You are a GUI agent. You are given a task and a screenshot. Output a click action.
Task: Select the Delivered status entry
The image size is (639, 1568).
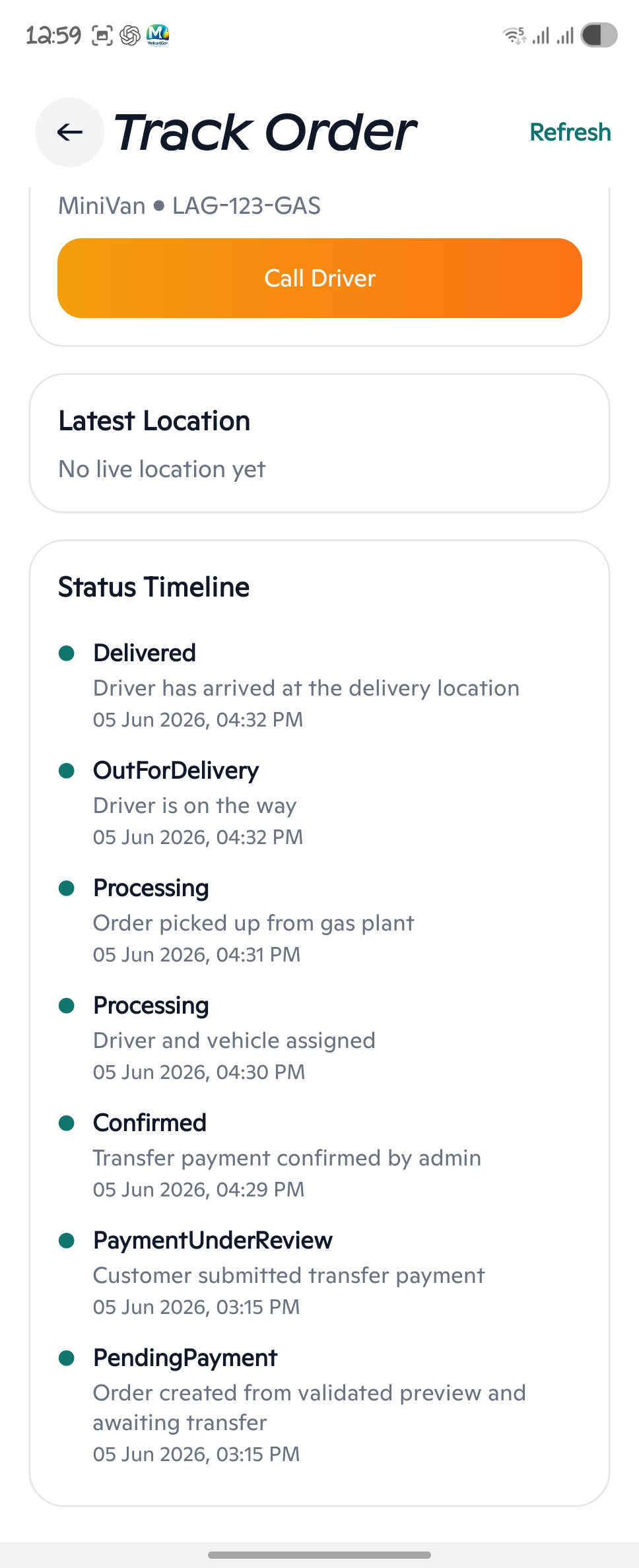[306, 686]
